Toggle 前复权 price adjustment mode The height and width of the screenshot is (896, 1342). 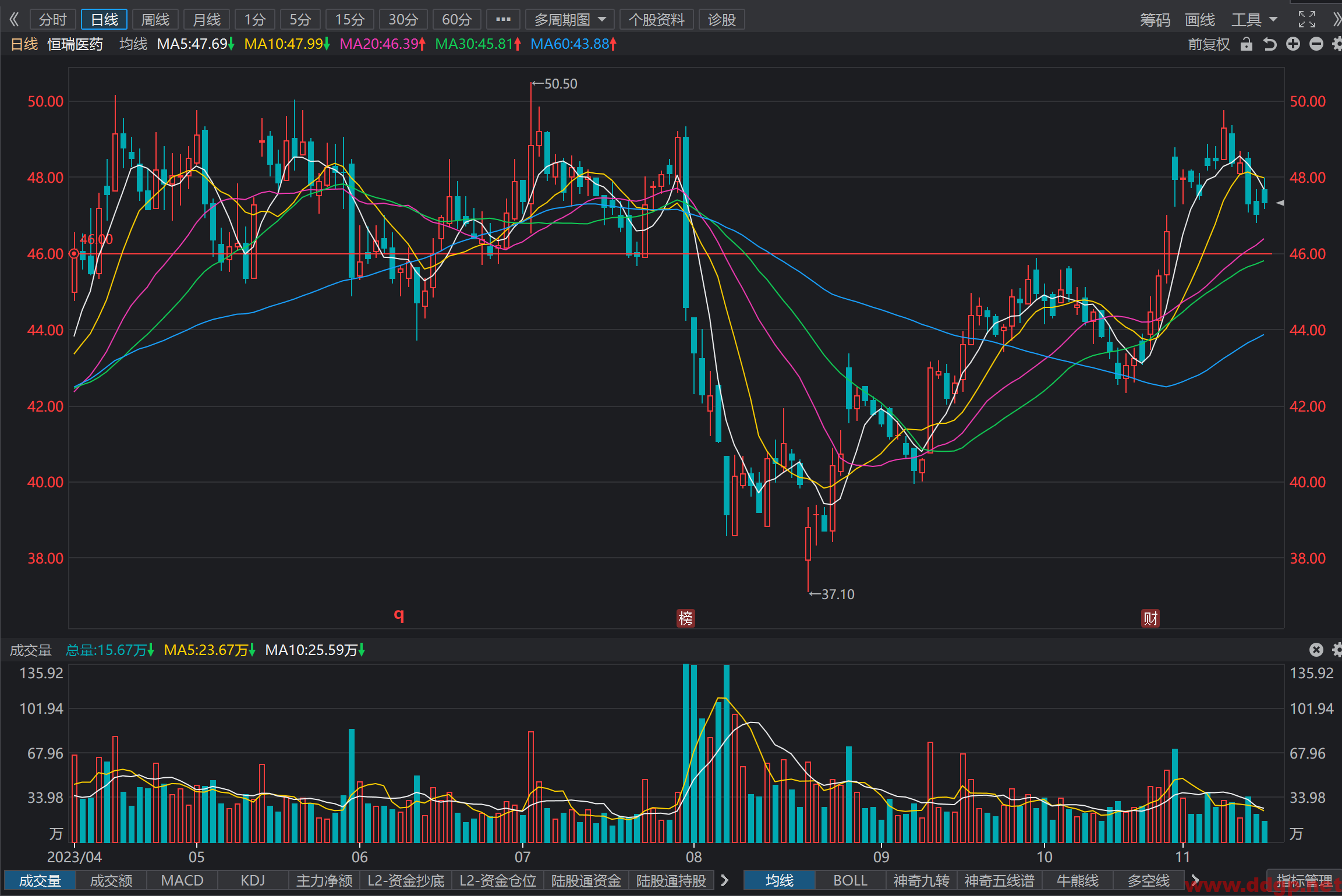(x=1209, y=44)
